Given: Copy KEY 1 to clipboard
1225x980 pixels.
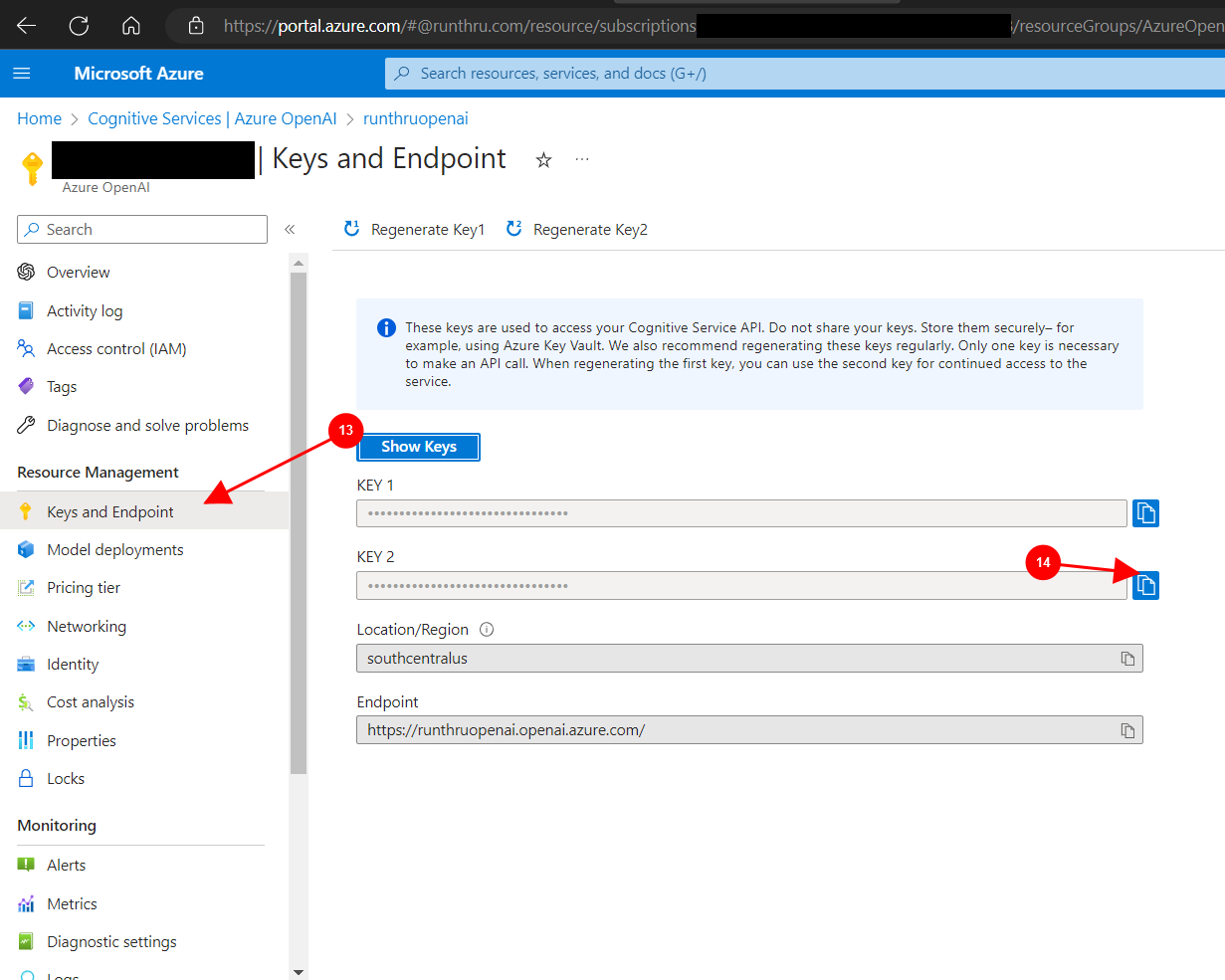Looking at the screenshot, I should pos(1145,513).
